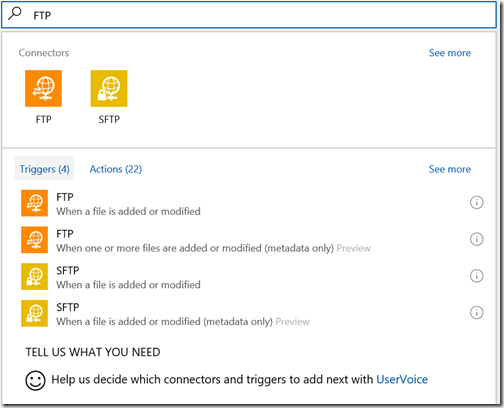The width and height of the screenshot is (504, 408).
Task: Switch to the Triggers (4) tab
Action: coord(44,169)
